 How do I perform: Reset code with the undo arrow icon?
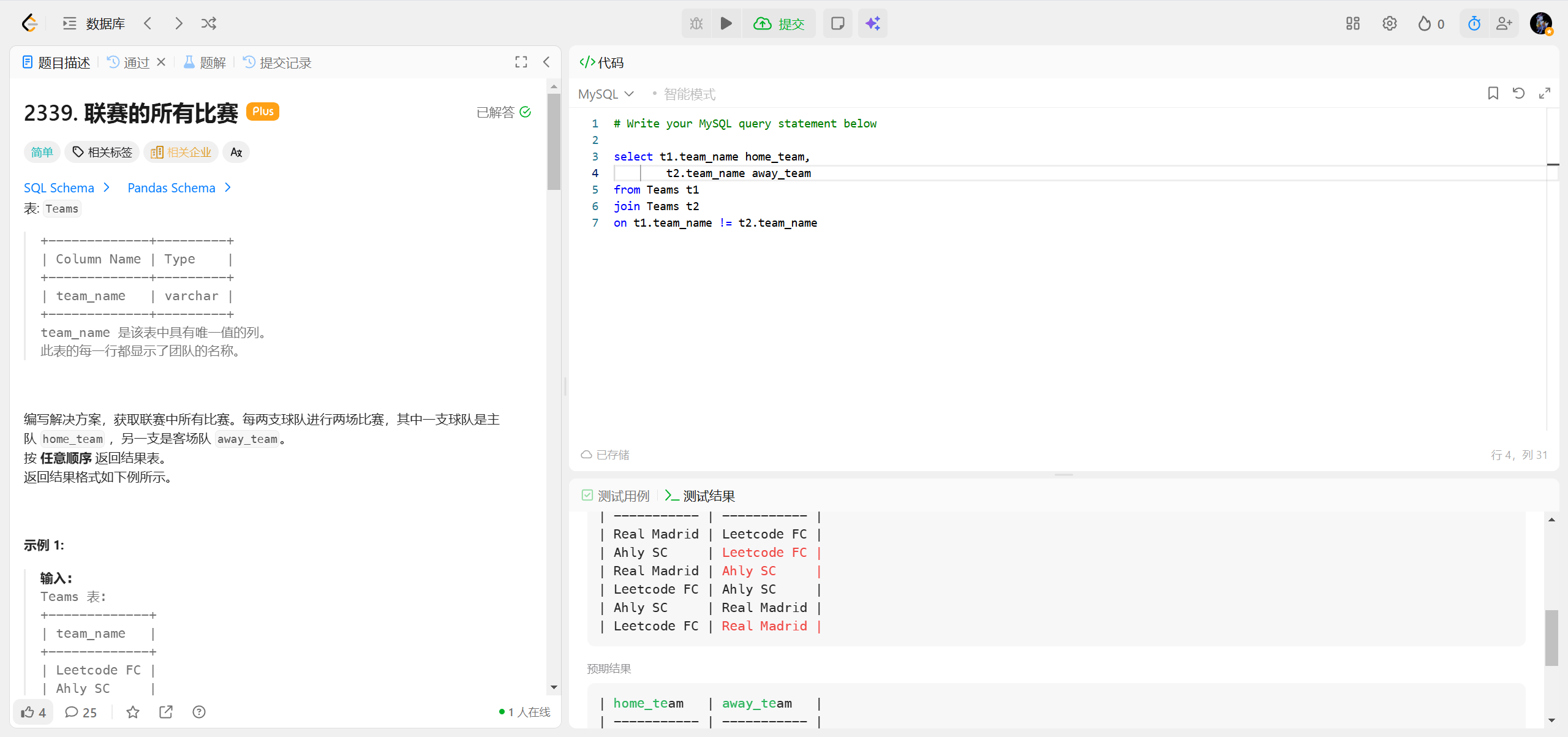point(1518,93)
